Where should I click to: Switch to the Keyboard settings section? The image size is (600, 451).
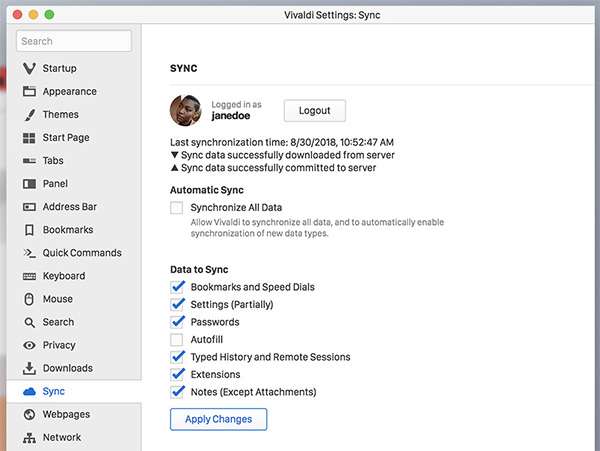[63, 276]
